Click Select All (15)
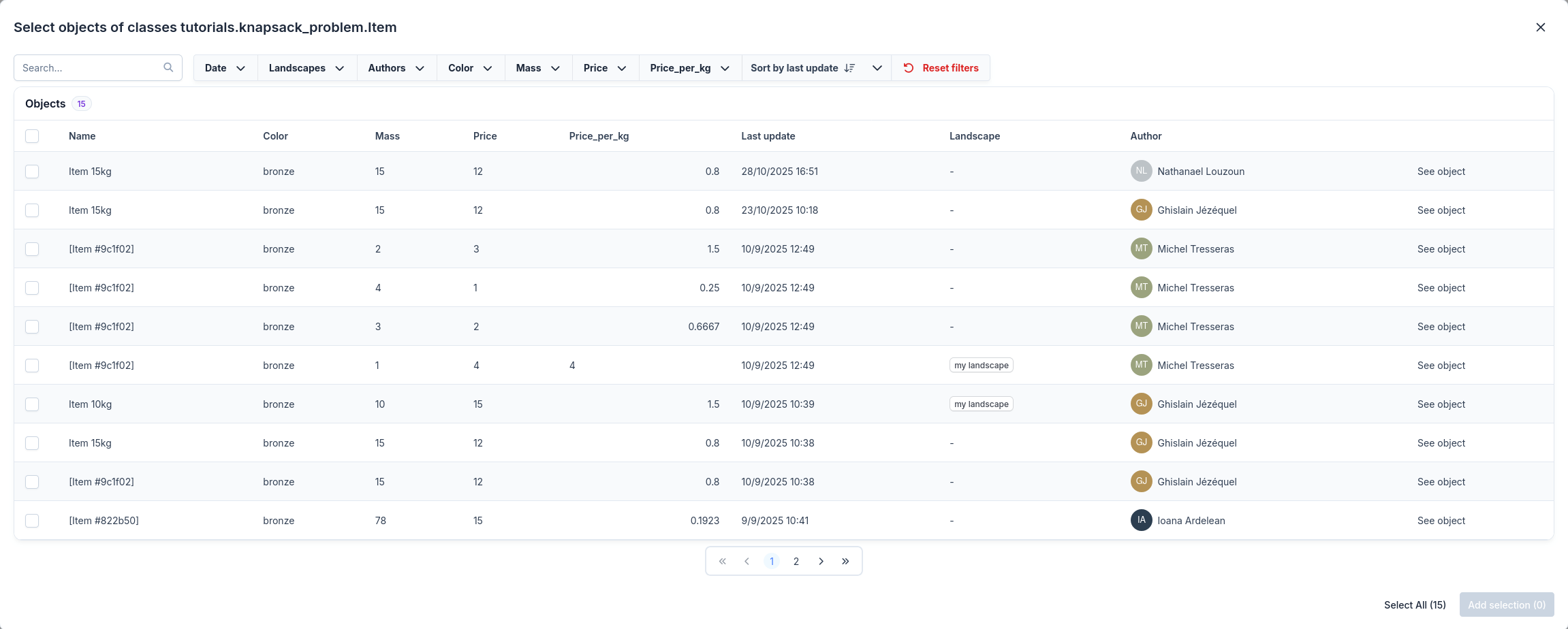 pos(1414,605)
